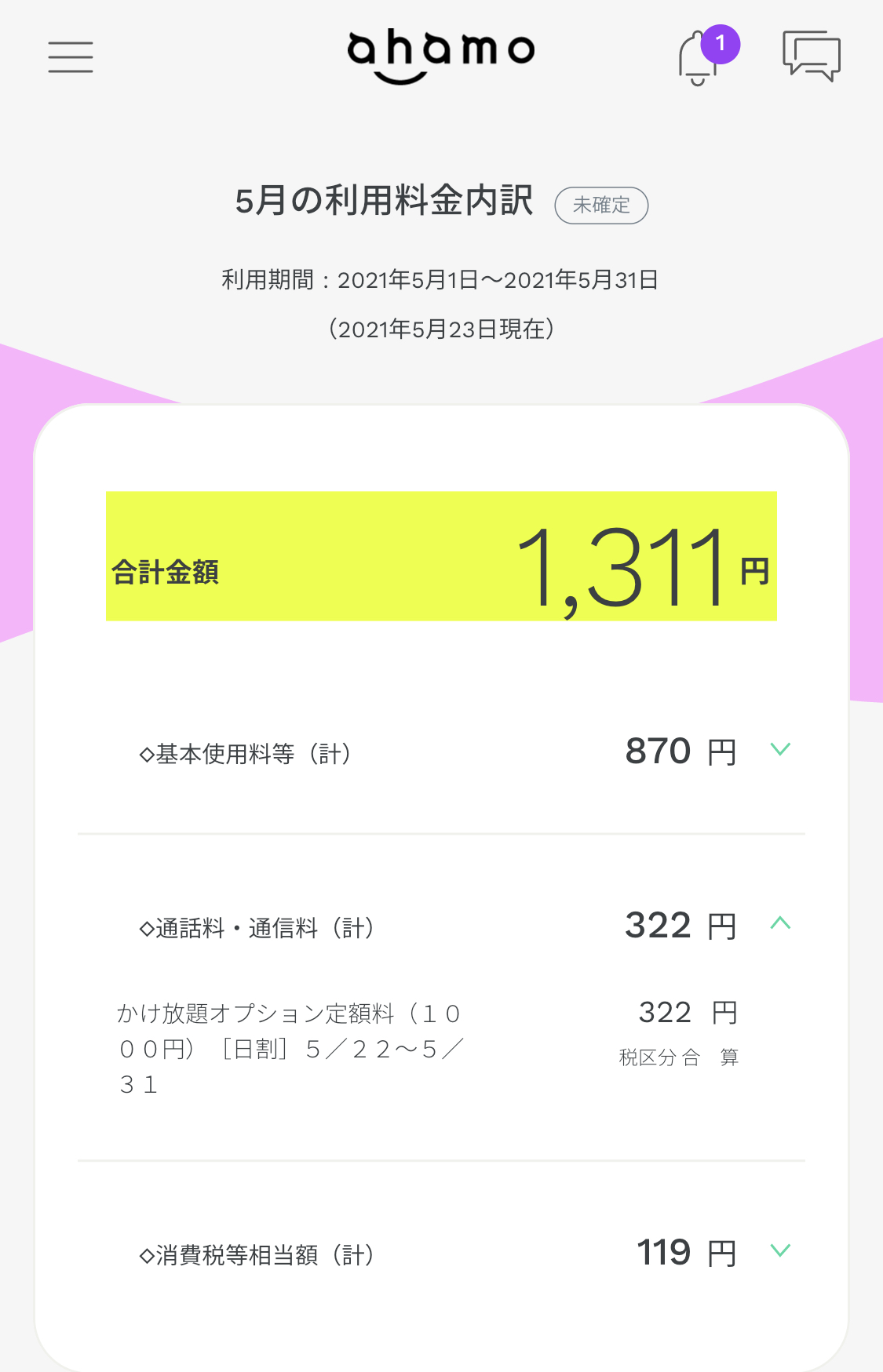The image size is (883, 1372).
Task: Open the chat support icon
Action: click(x=812, y=56)
